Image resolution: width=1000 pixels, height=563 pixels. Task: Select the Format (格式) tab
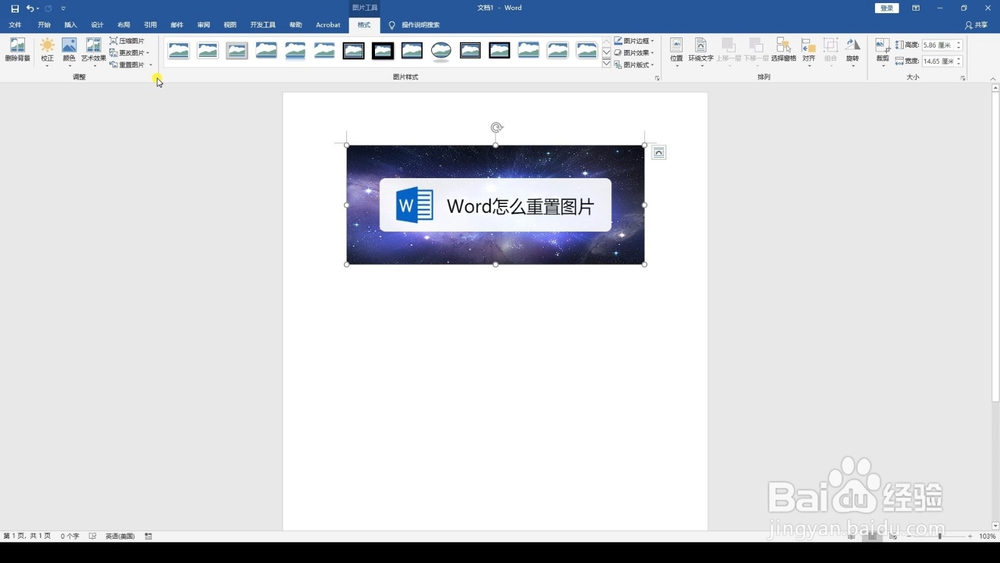[x=364, y=25]
